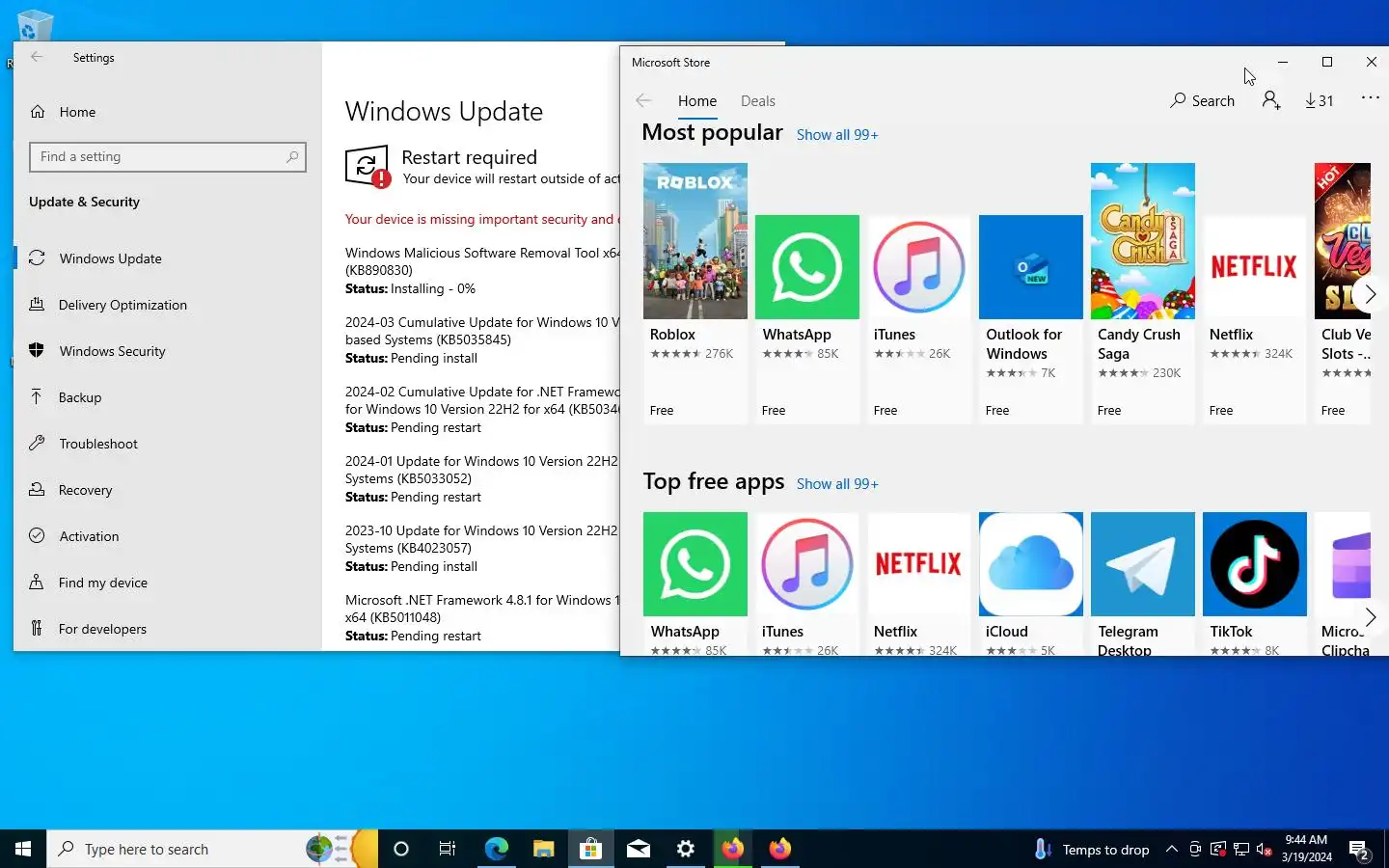Open Task View from the taskbar
The height and width of the screenshot is (868, 1389).
(x=448, y=849)
